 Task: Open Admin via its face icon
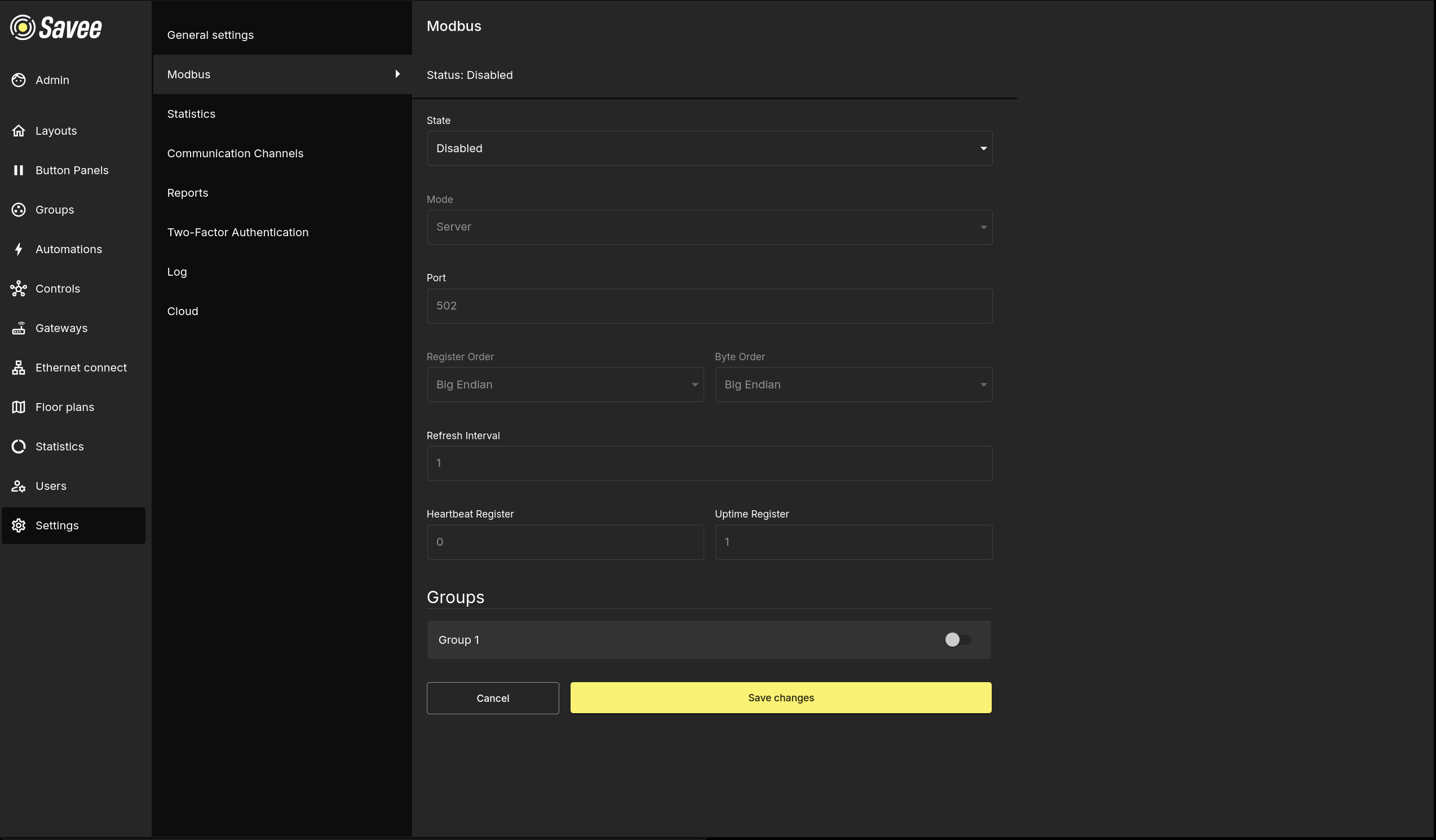pos(18,80)
